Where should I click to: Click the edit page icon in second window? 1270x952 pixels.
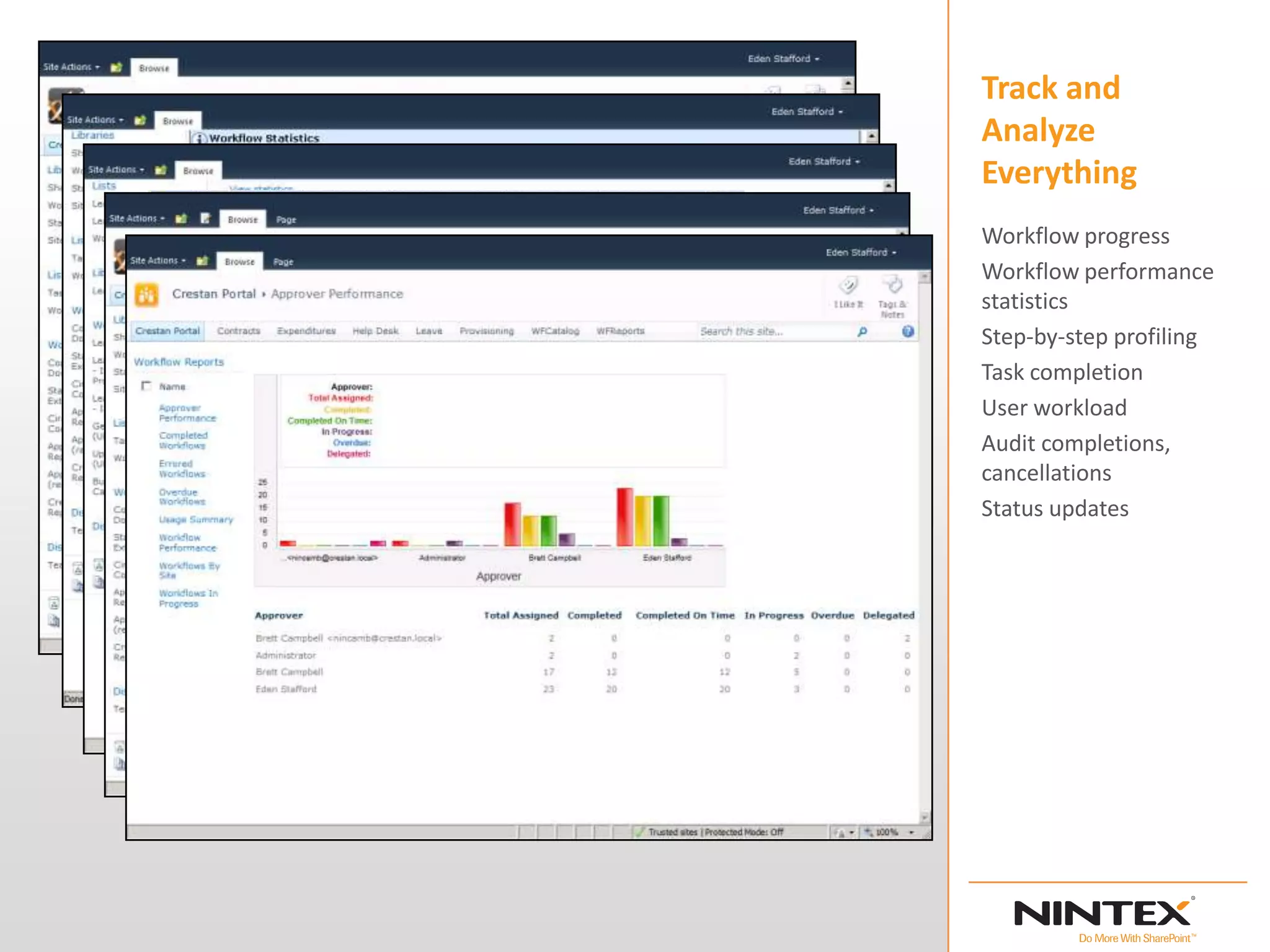[205, 218]
